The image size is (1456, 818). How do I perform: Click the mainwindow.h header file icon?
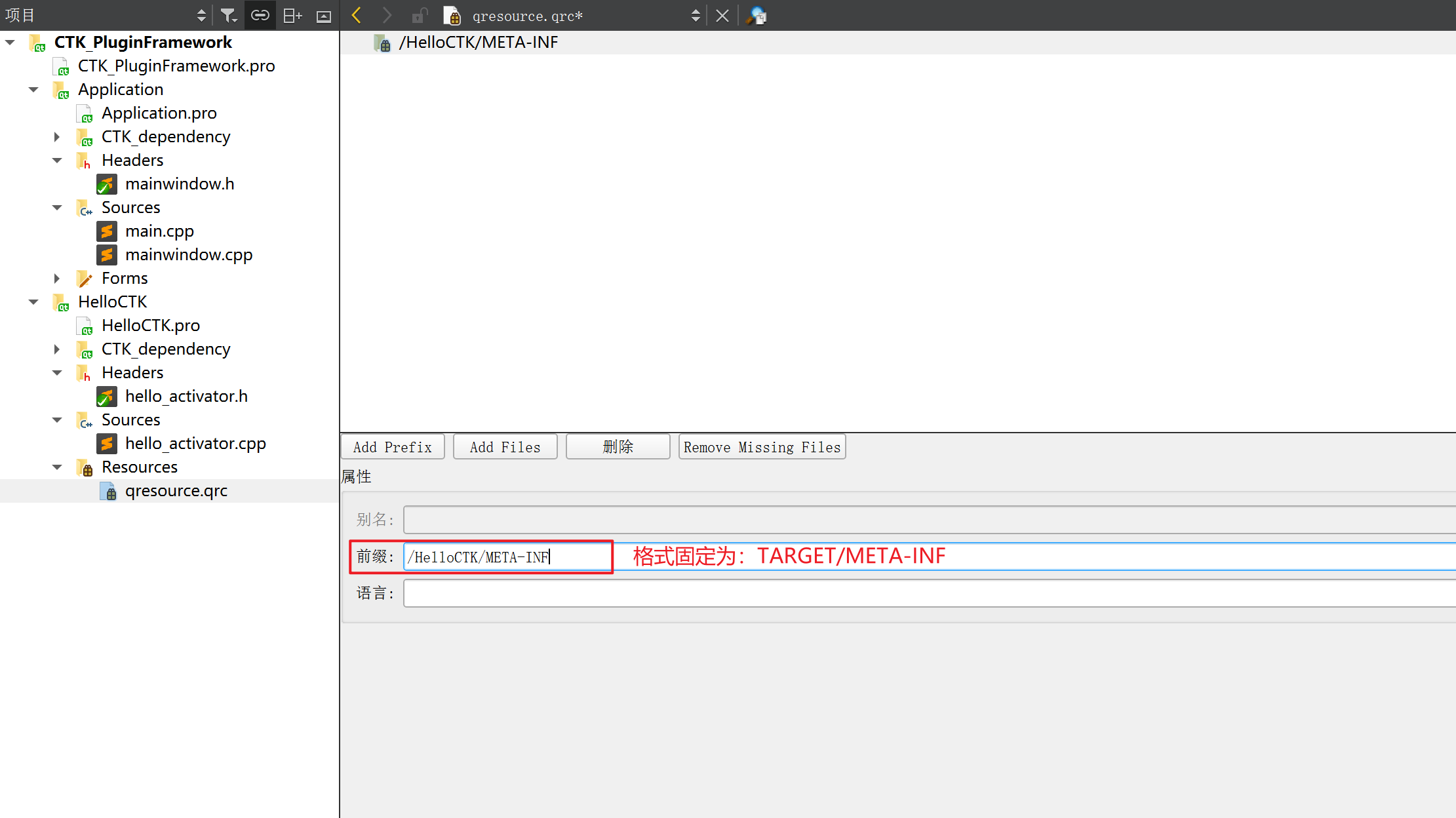coord(107,183)
